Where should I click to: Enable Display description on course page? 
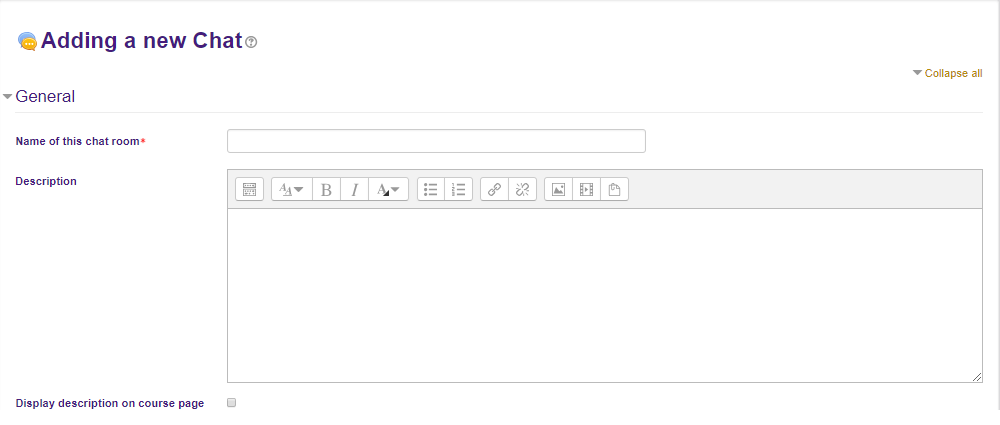click(232, 403)
